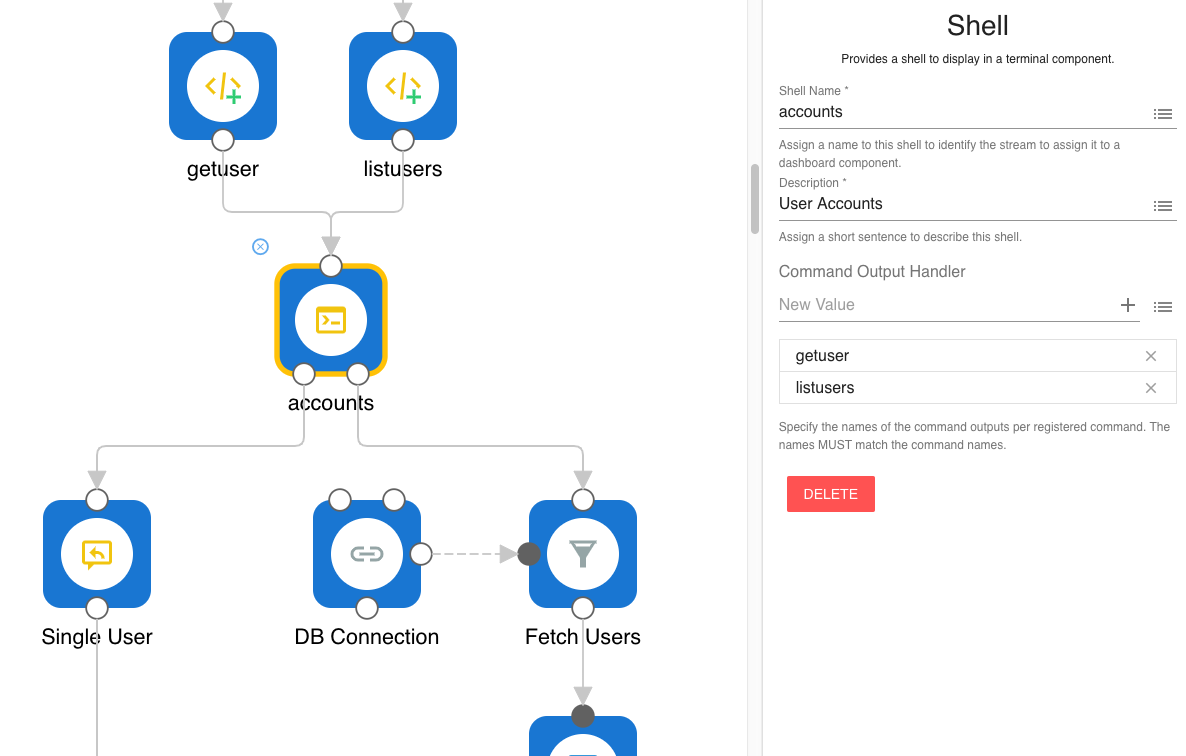Click the accounts shell node icon
The image size is (1186, 756).
[331, 320]
